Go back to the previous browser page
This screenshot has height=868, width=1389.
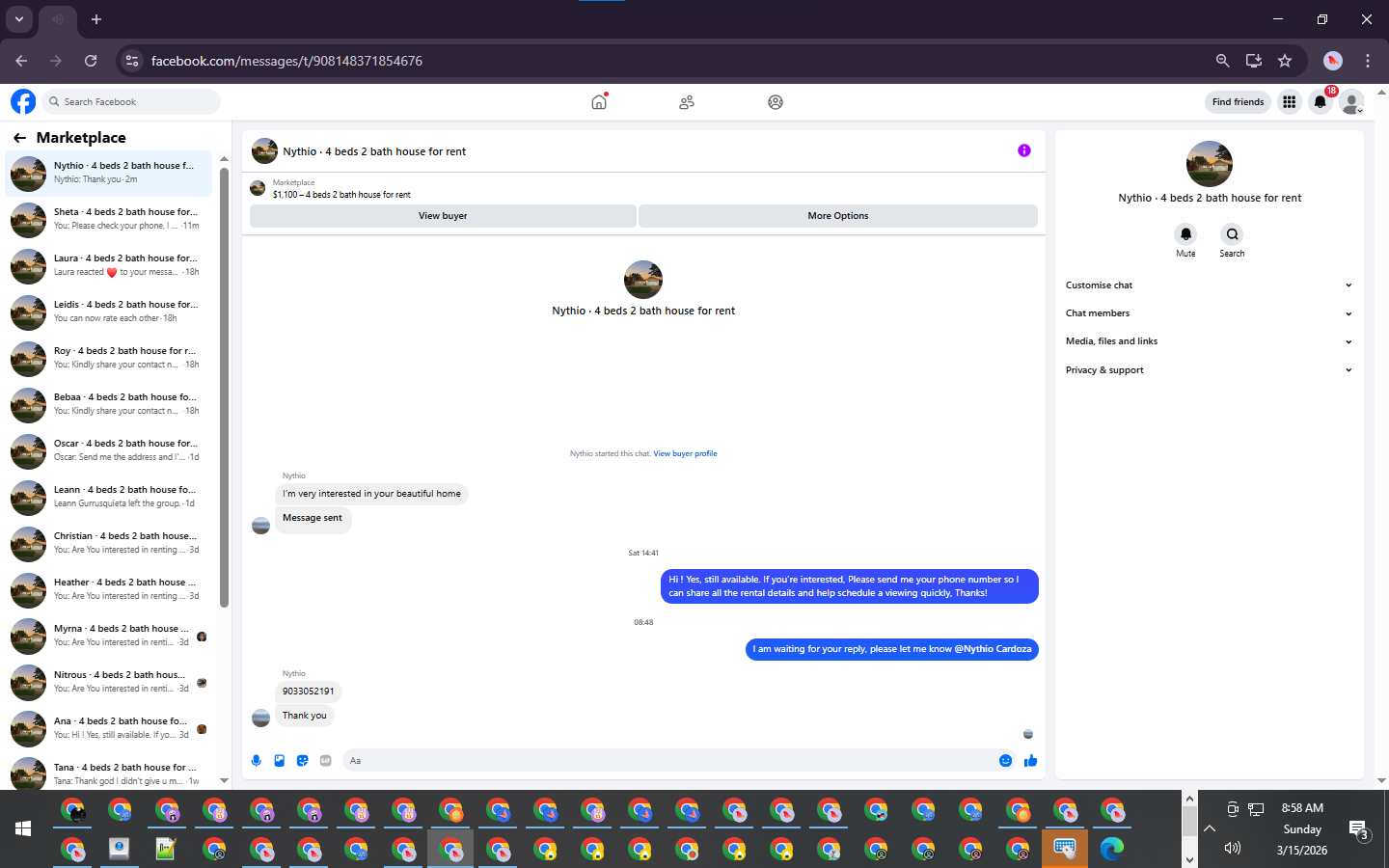21,61
